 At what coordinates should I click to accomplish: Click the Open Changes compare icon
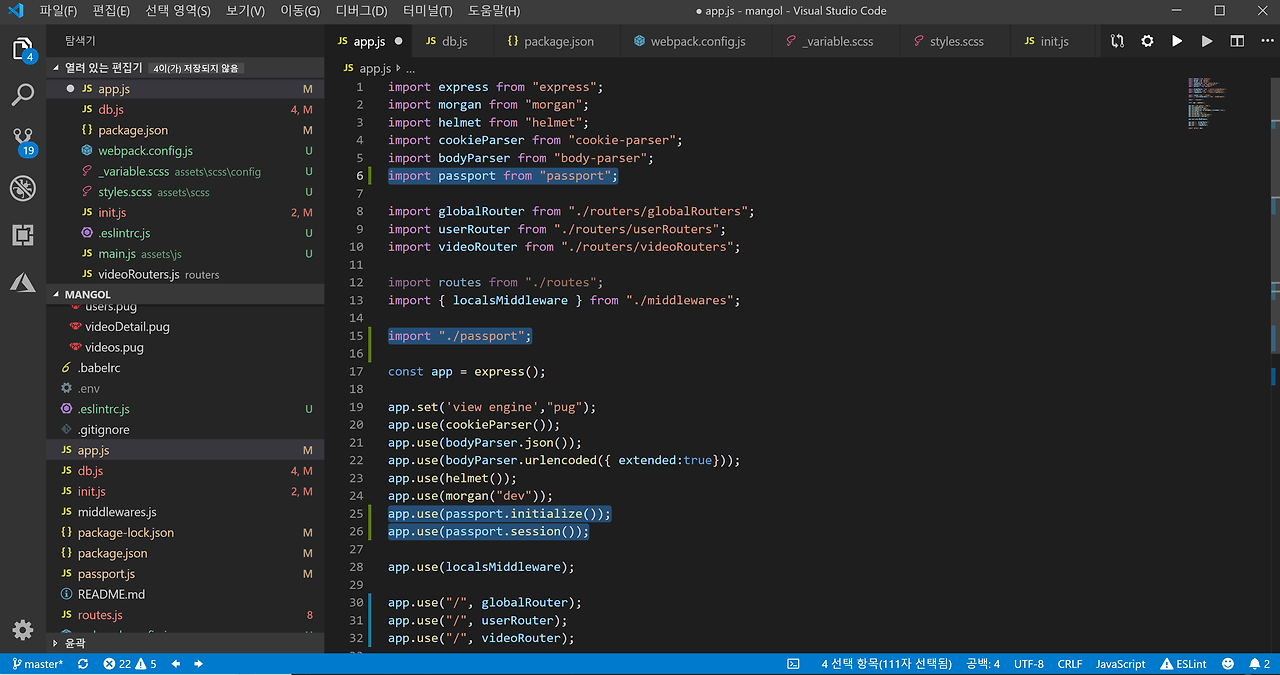click(x=1117, y=41)
